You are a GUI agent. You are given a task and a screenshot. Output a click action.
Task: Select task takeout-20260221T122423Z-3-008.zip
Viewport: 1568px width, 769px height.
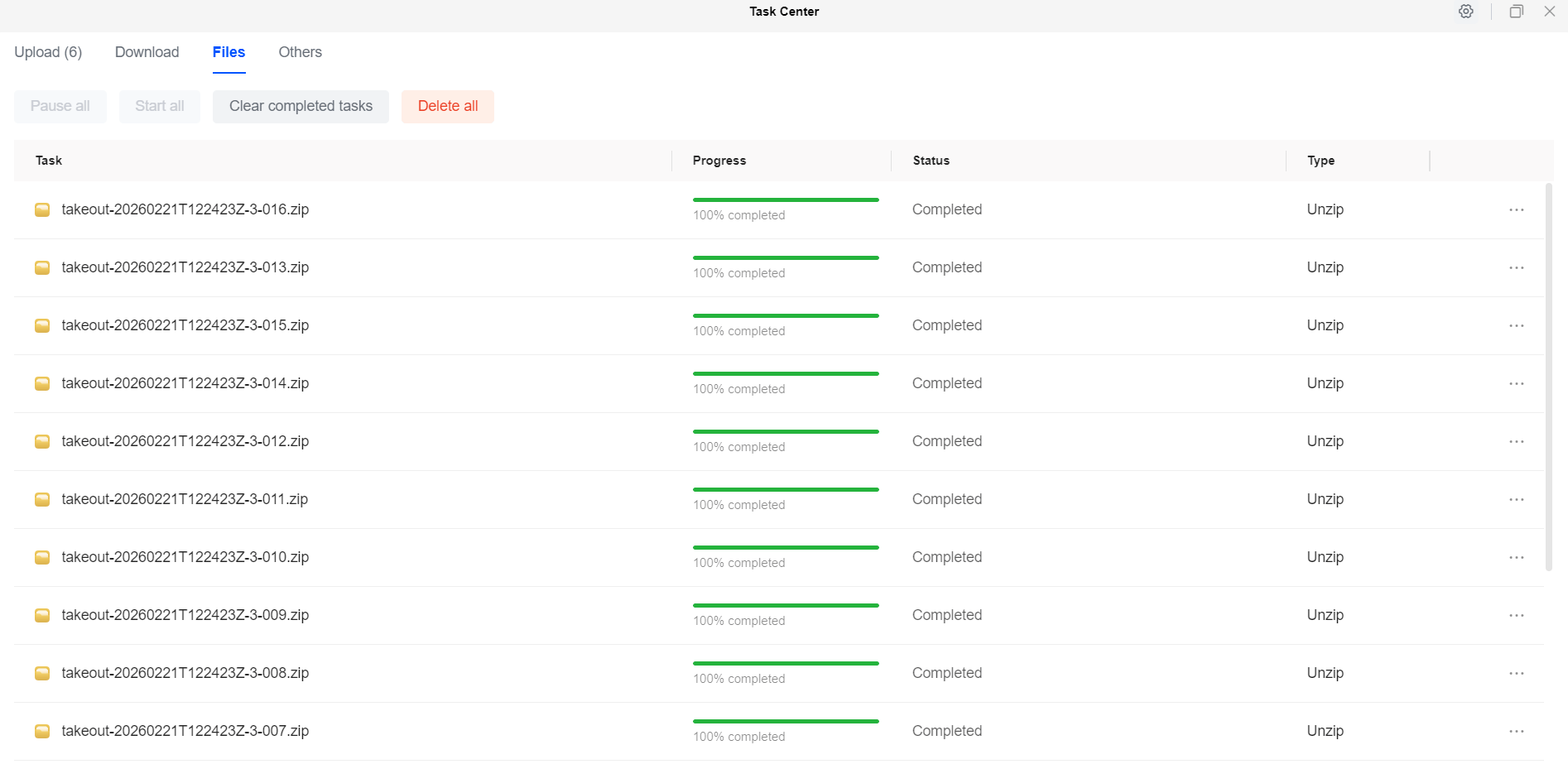coord(185,673)
